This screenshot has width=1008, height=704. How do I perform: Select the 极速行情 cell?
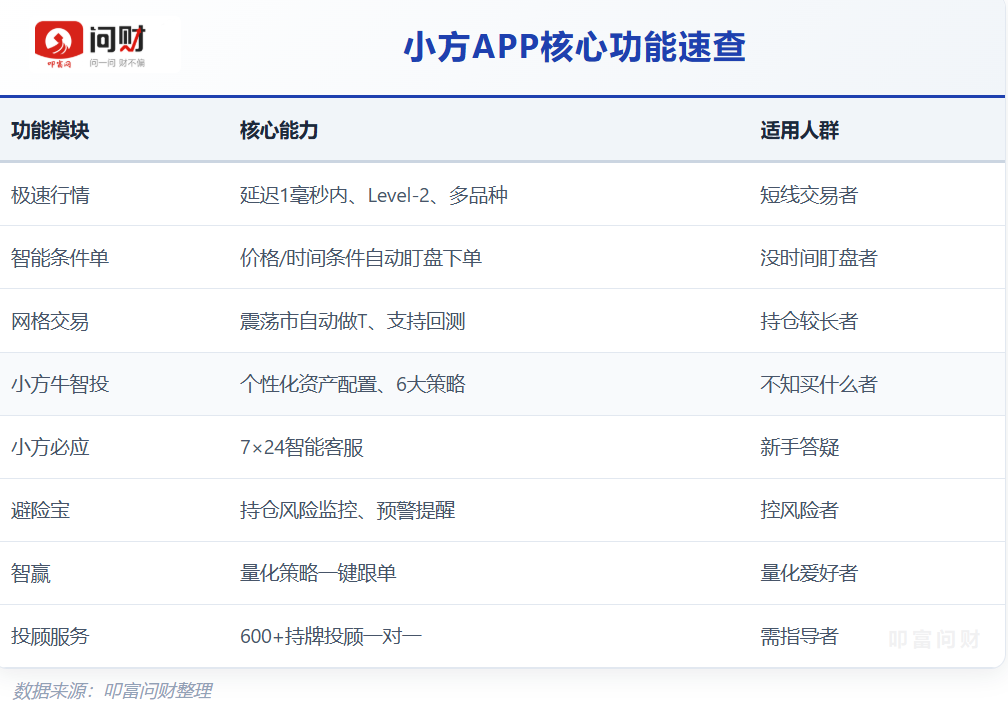pyautogui.click(x=50, y=195)
